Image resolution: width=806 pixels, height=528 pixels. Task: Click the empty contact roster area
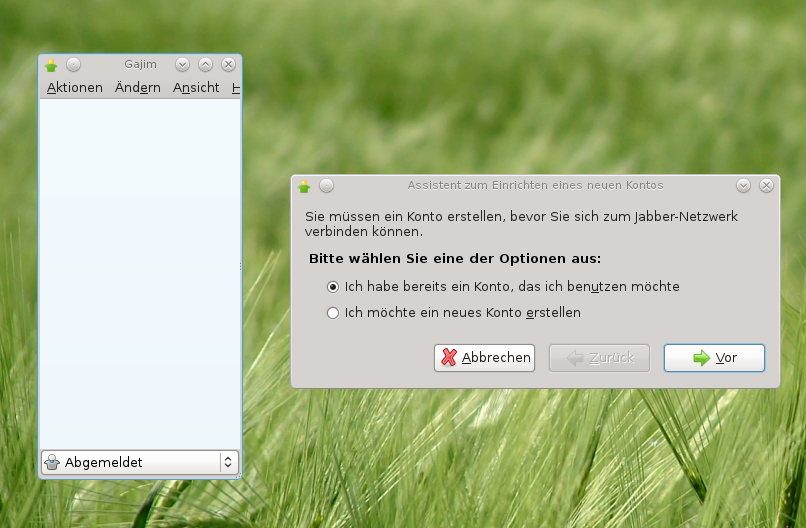click(140, 270)
